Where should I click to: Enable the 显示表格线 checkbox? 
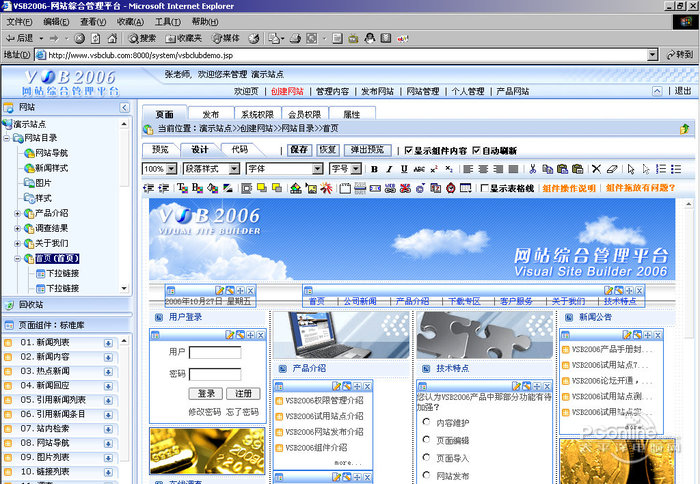tap(484, 188)
